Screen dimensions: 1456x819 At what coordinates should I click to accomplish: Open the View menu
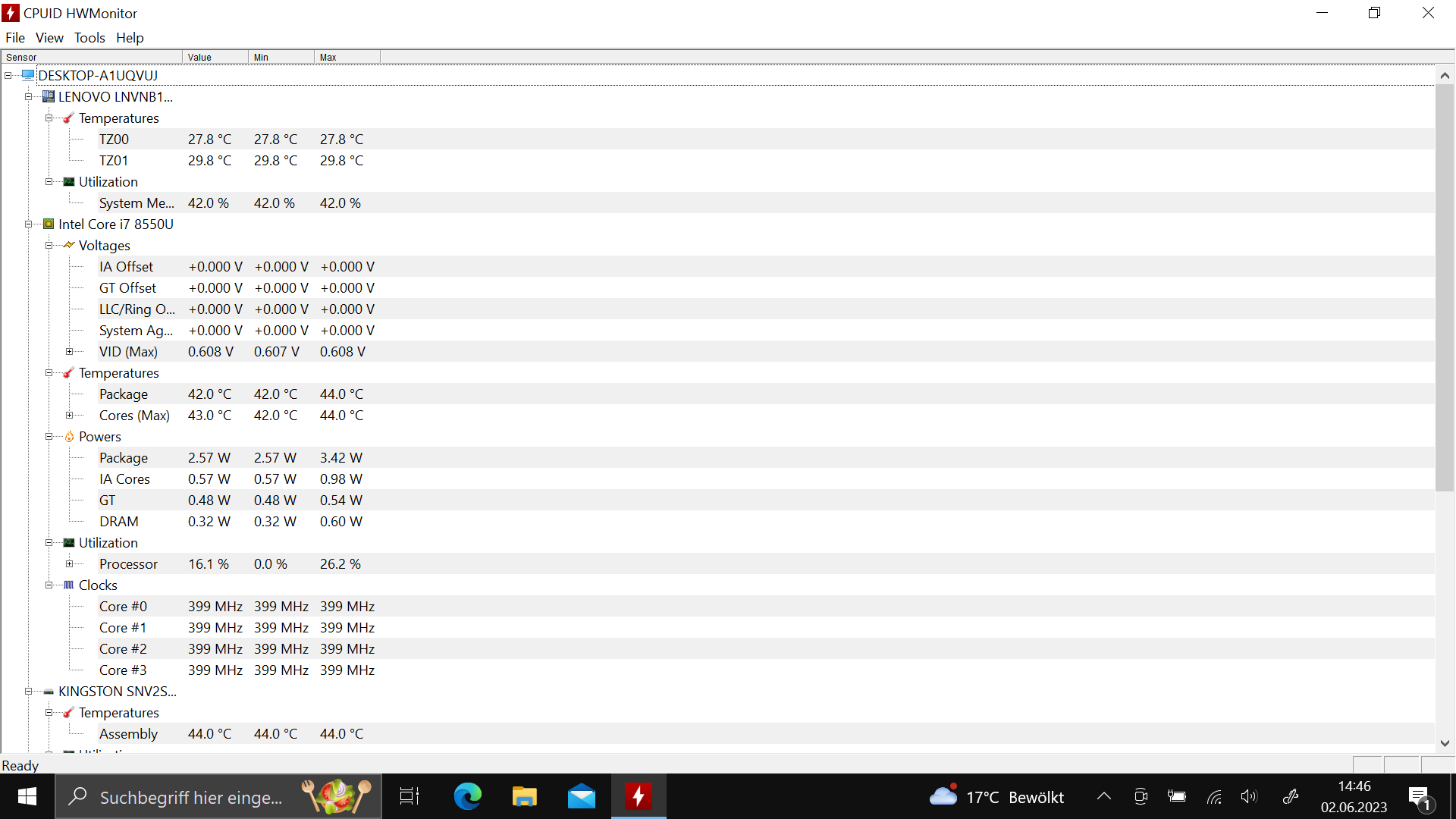pos(49,38)
